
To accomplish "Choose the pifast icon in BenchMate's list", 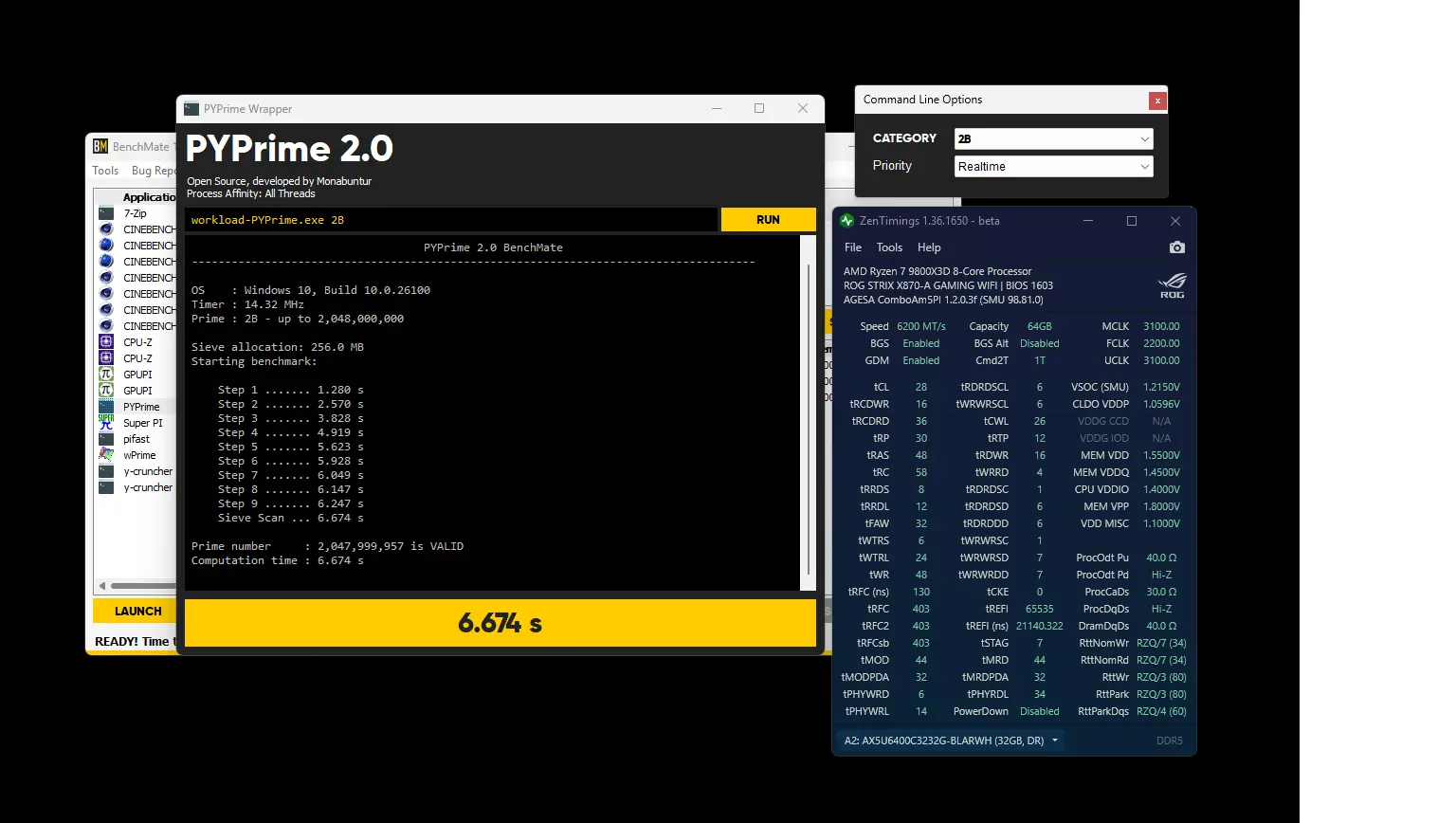I will coord(106,439).
